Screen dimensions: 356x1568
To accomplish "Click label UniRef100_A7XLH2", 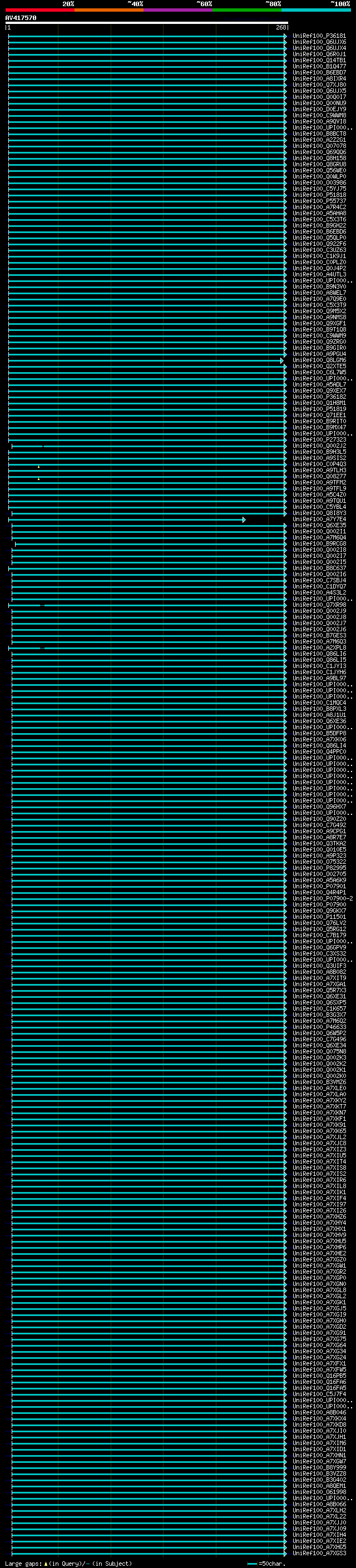I will pyautogui.click(x=319, y=1510).
